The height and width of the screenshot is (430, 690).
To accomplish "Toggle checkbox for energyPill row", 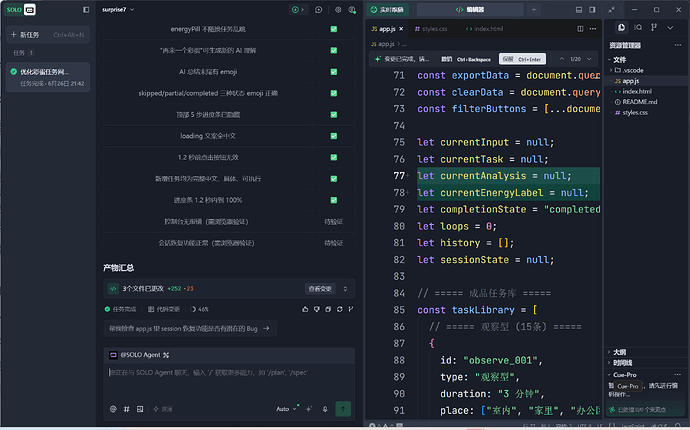I will click(x=334, y=29).
